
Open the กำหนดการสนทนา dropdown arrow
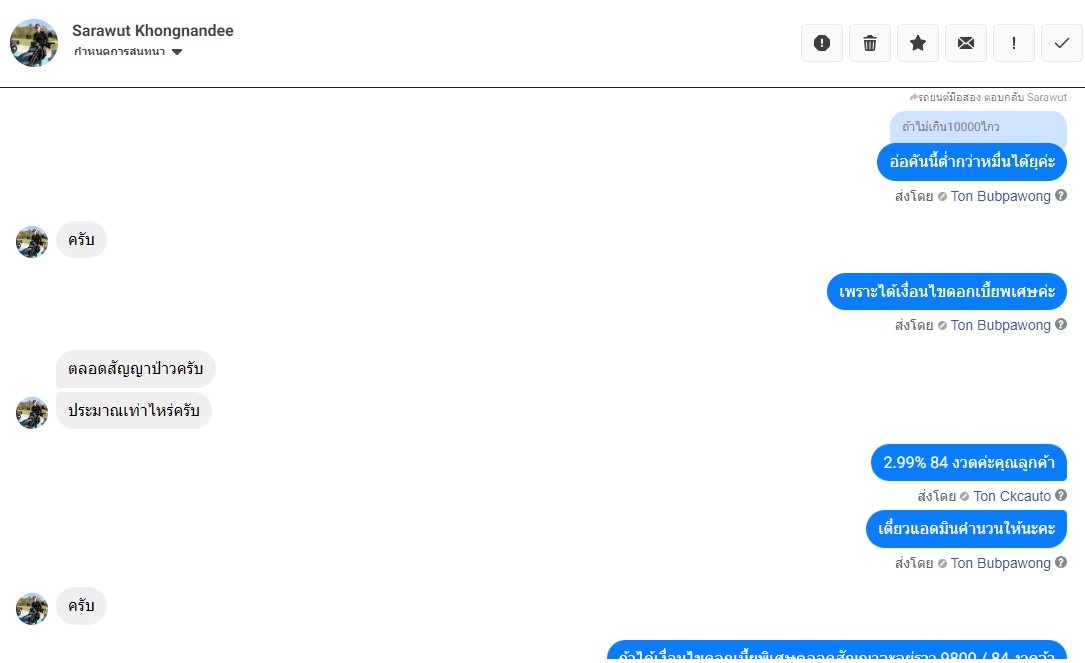tap(177, 52)
